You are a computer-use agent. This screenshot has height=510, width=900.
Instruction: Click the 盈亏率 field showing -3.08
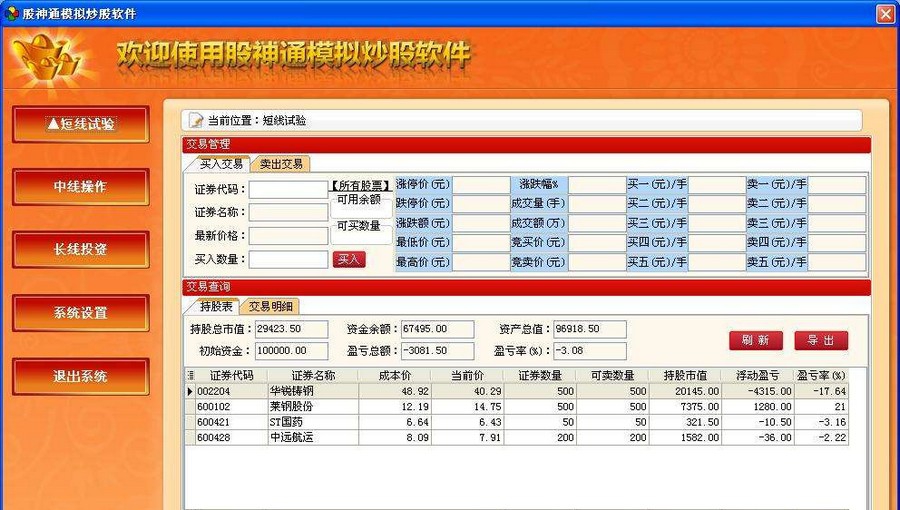[x=589, y=351]
